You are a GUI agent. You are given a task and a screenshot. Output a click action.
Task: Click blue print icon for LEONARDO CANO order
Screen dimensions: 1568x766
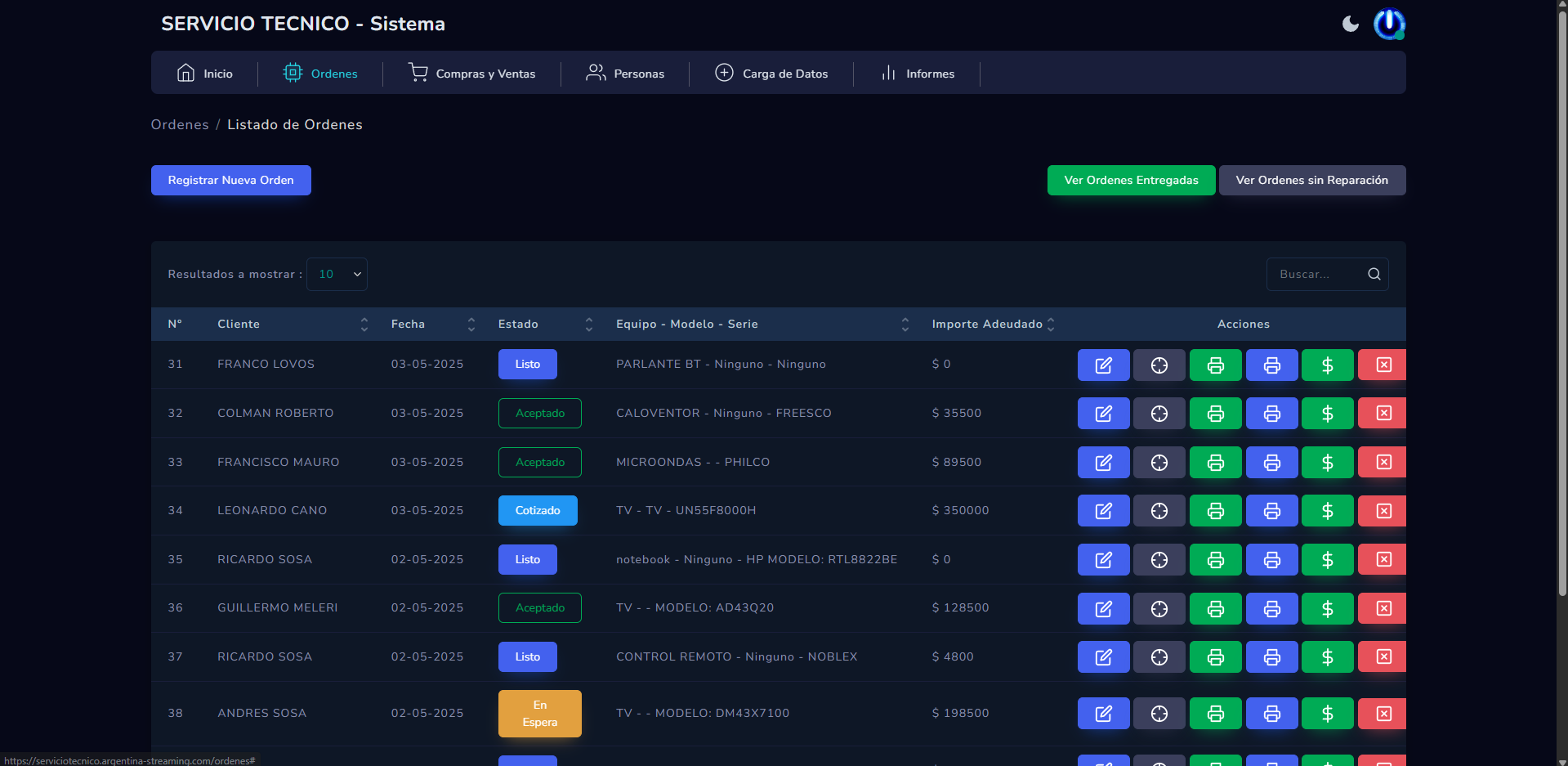1271,511
